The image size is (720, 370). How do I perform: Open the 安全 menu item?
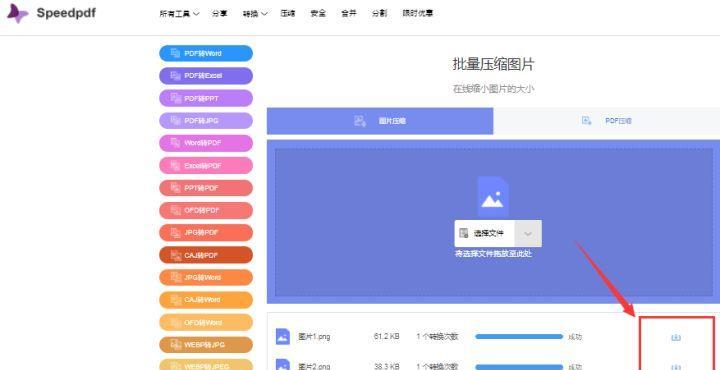(318, 13)
